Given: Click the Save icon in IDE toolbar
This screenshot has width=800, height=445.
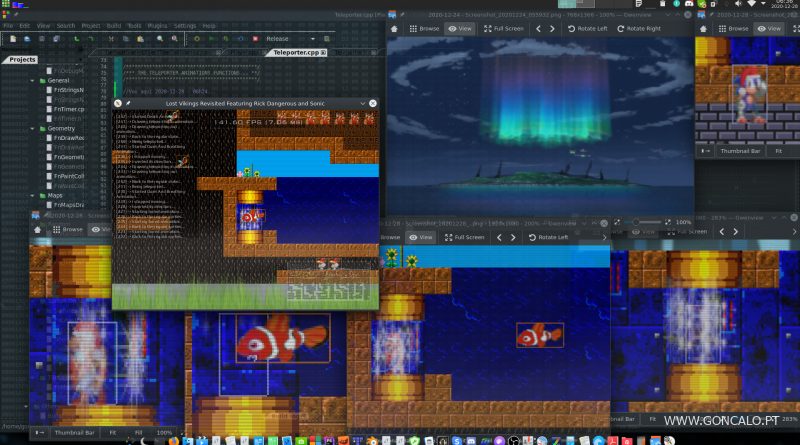Looking at the screenshot, I should [42, 39].
